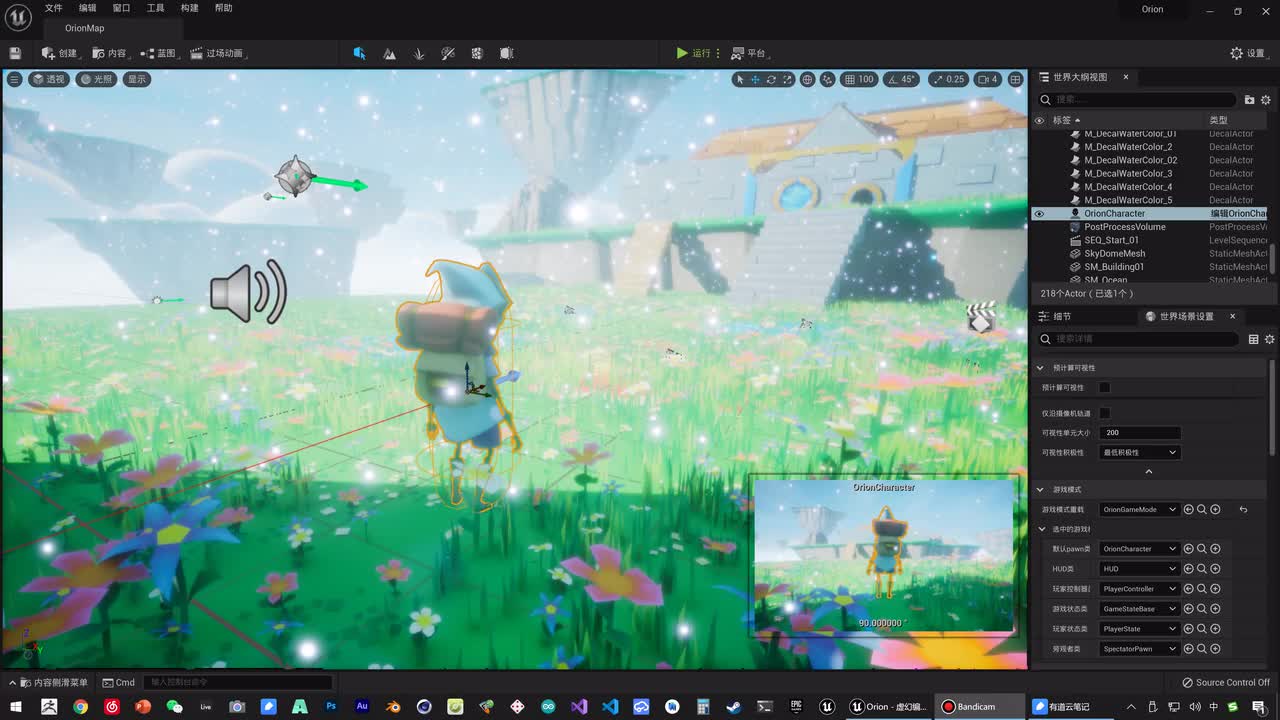Click the green Play (运行) button

[693, 53]
